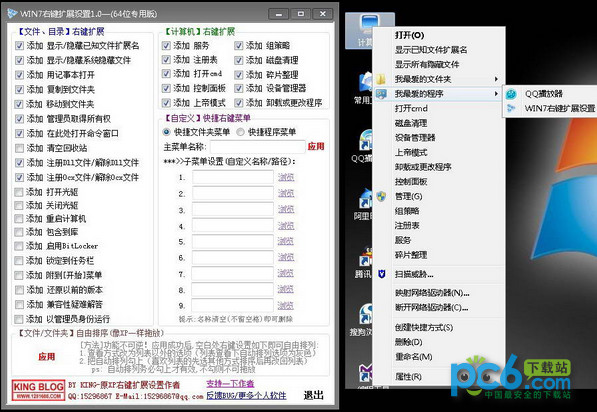The image size is (597, 412).
Task: Check 添加 以管理员身份运行
Action: 19,319
